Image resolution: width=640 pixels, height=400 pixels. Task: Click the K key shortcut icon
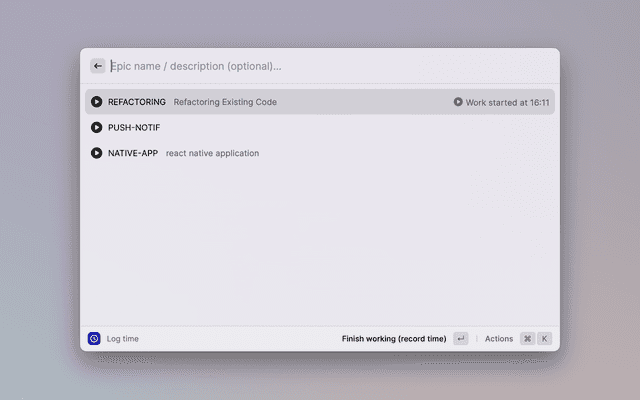545,339
